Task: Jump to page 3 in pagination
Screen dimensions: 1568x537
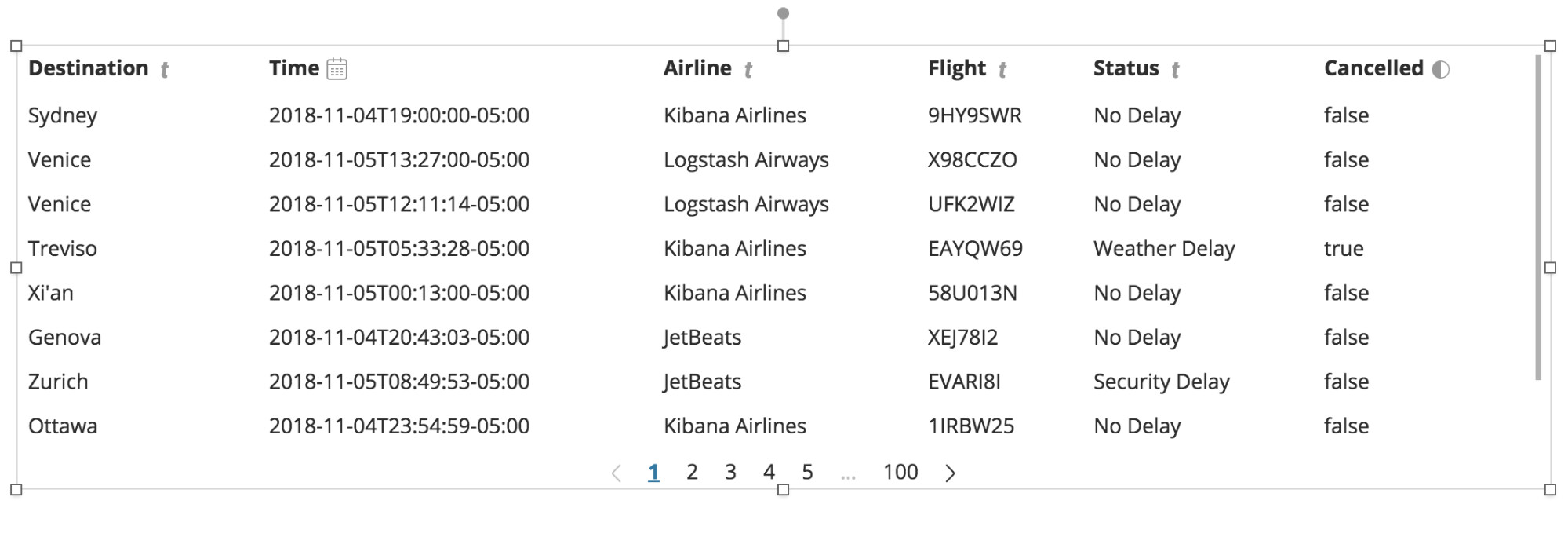Action: pos(730,472)
